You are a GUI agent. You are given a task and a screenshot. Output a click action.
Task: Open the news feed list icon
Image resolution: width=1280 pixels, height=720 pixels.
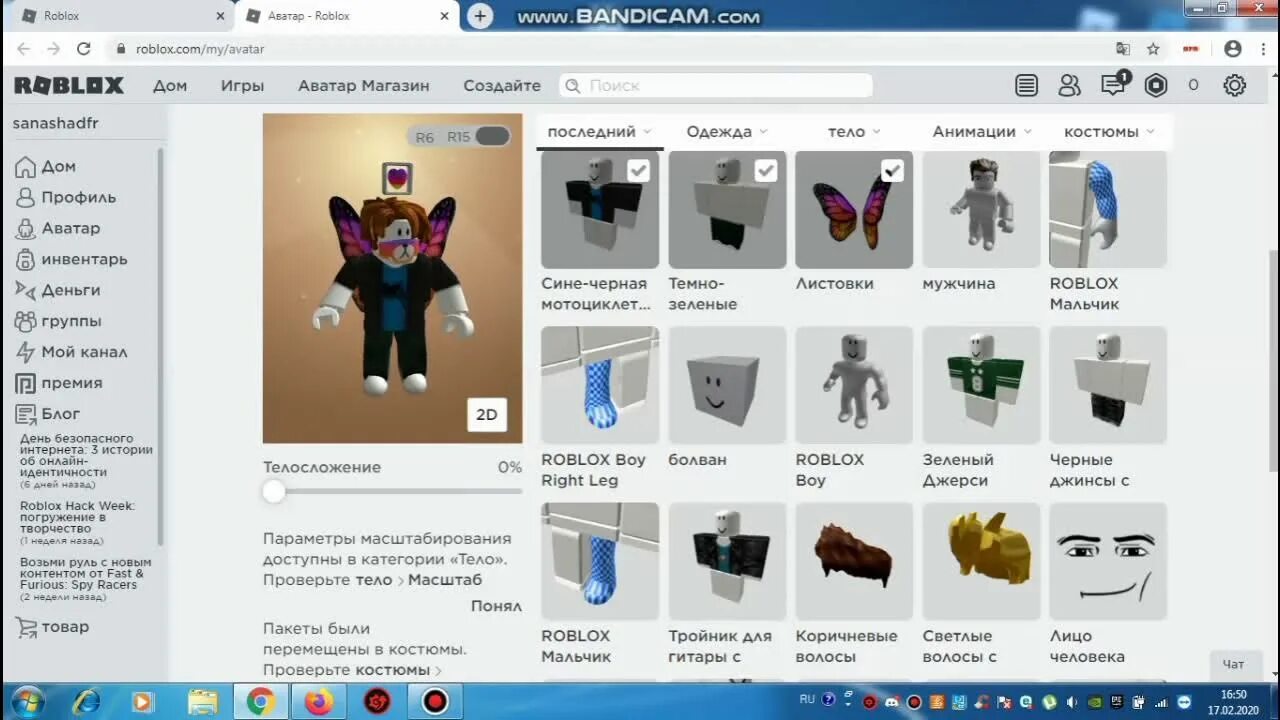coord(1026,86)
